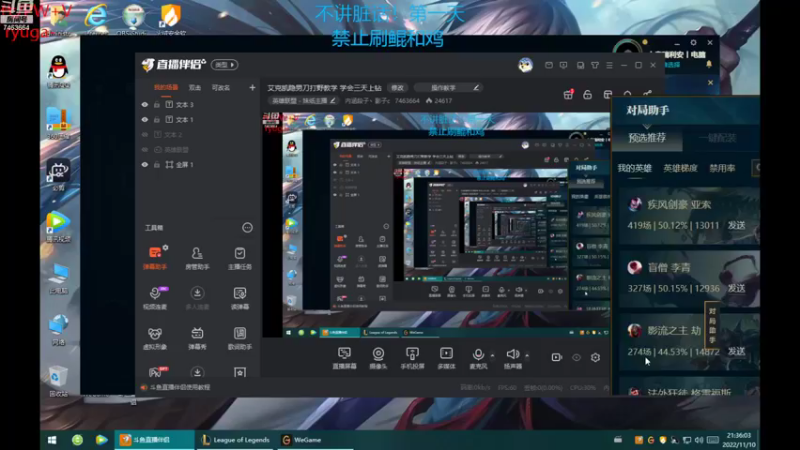Viewport: 800px width, 450px height.
Task: Click the user avatar in title bar
Action: (x=525, y=65)
